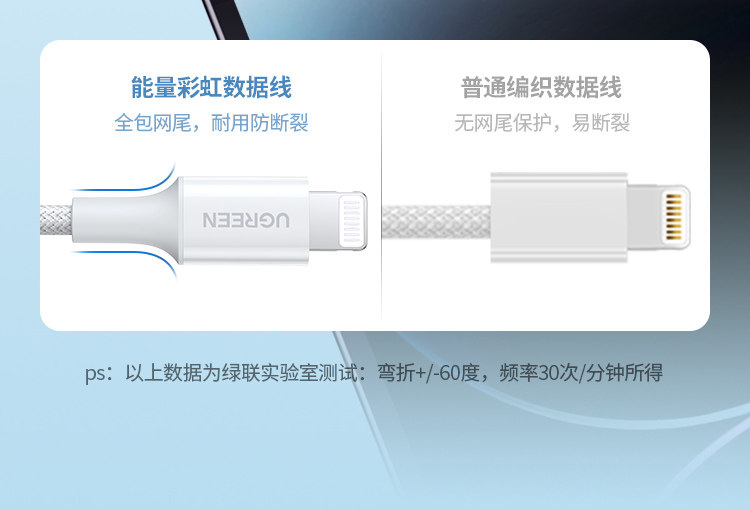Click the white contact pins on UGREEN plug
The width and height of the screenshot is (750, 509).
click(352, 220)
